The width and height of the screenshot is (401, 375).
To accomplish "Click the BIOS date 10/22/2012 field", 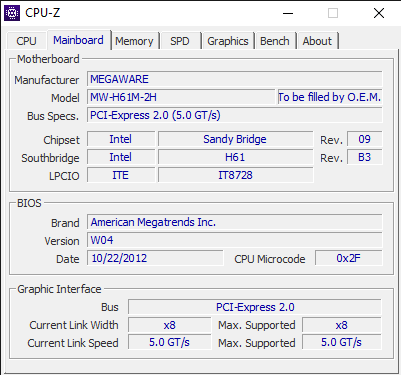I will point(155,258).
